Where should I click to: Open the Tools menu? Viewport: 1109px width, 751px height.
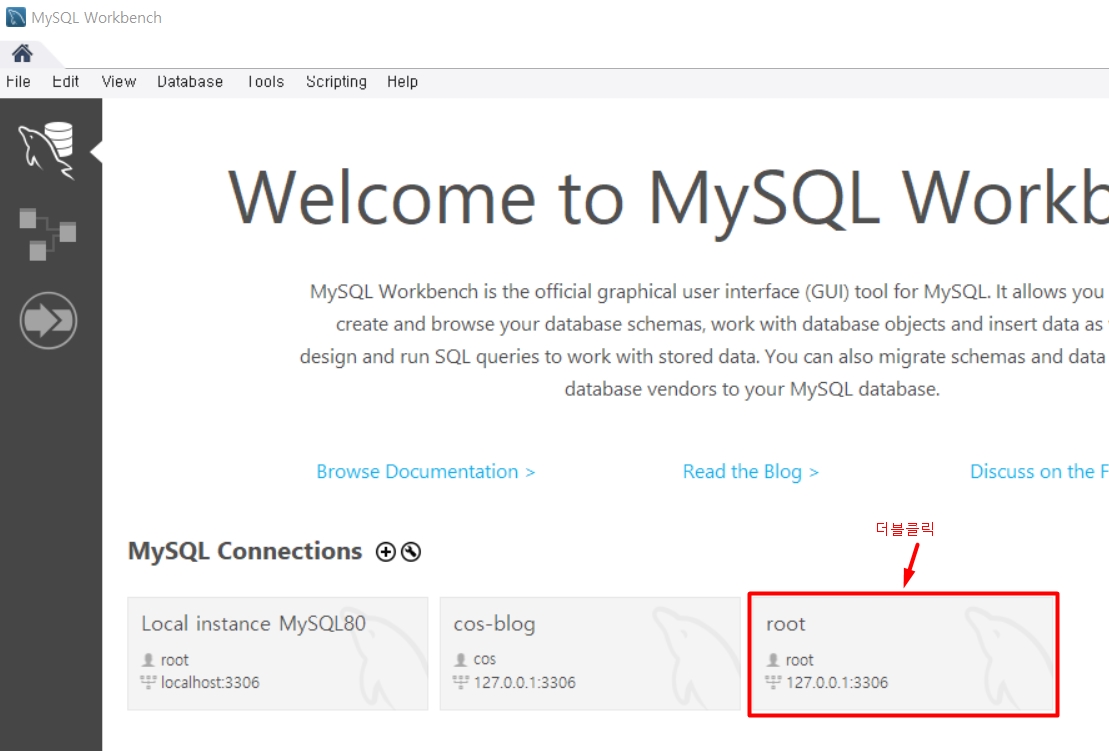coord(265,81)
